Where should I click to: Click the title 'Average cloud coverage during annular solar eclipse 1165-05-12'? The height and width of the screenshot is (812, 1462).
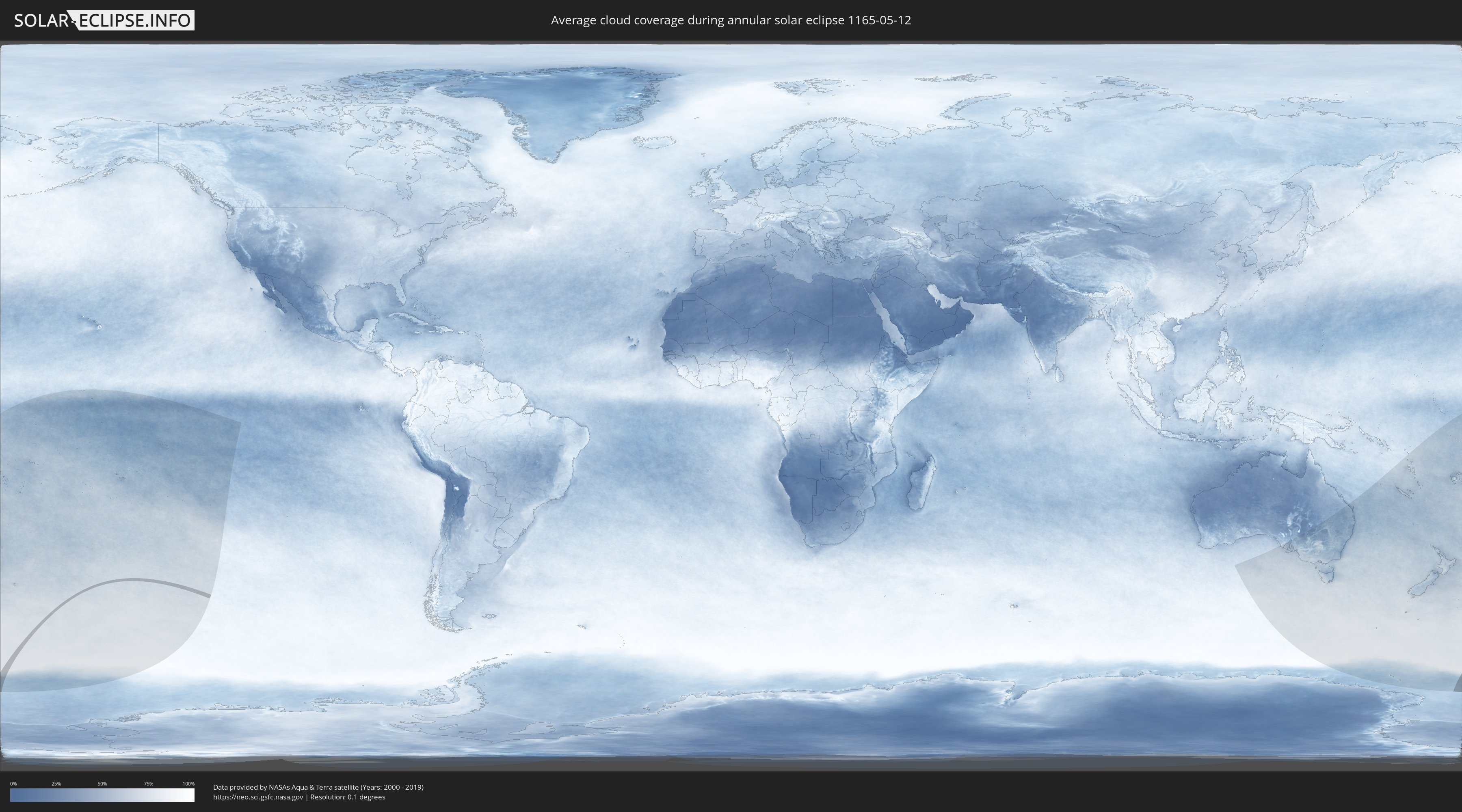731,20
